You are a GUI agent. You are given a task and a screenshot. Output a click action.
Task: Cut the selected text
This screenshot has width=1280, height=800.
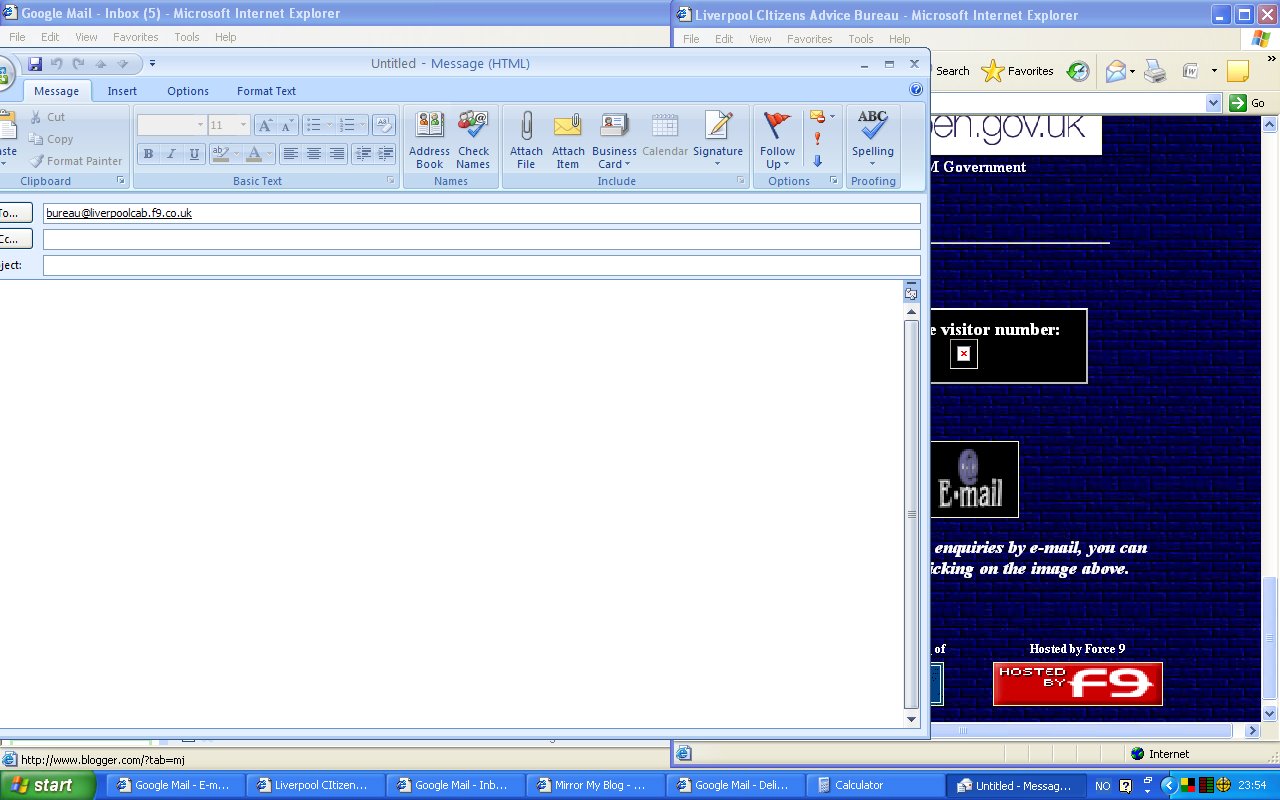tap(47, 117)
